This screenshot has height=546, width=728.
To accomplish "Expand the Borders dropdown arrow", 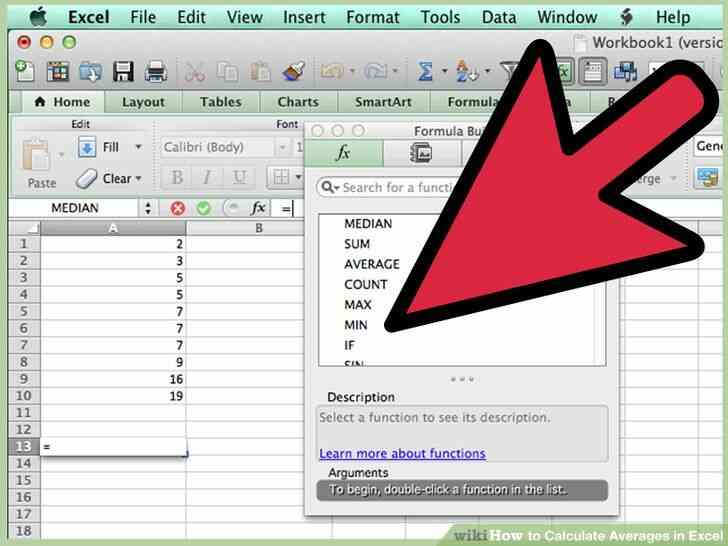I will [298, 177].
